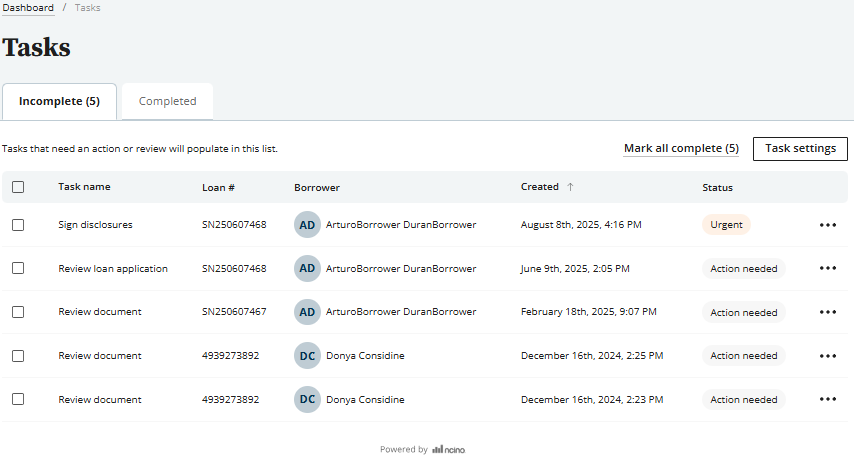Go to Dashboard breadcrumb link
The width and height of the screenshot is (854, 456).
(x=28, y=8)
